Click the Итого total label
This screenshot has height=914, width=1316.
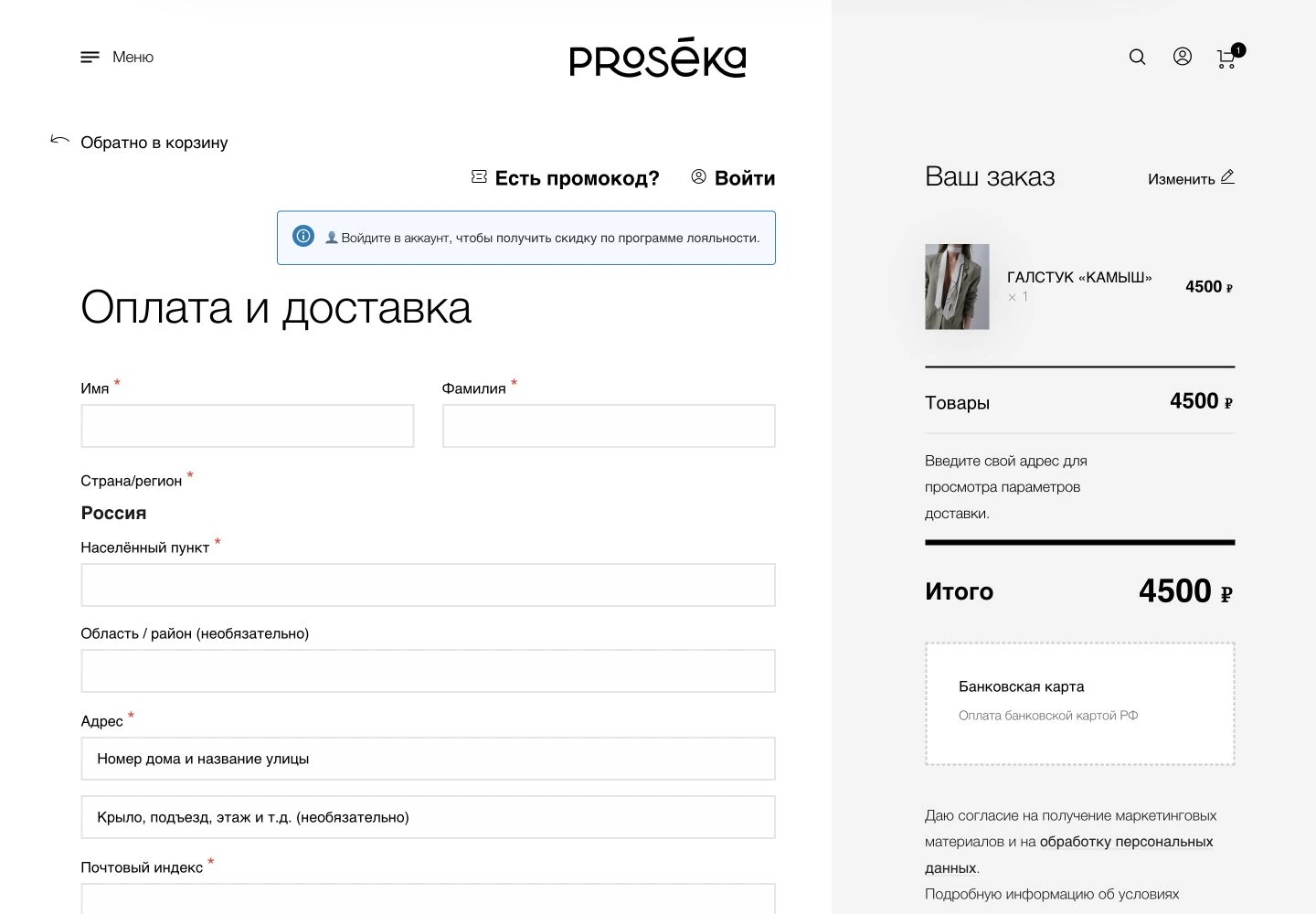[x=959, y=591]
